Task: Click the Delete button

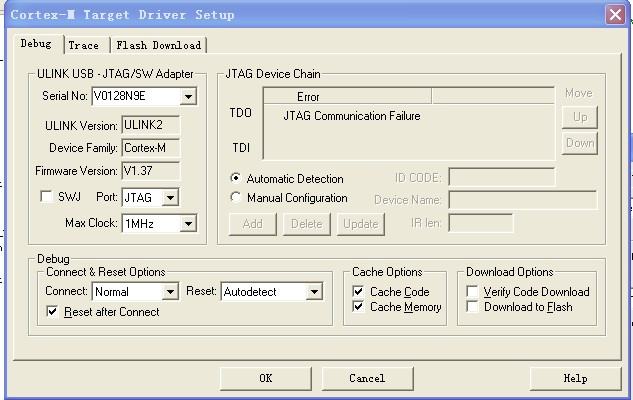Action: (x=307, y=224)
